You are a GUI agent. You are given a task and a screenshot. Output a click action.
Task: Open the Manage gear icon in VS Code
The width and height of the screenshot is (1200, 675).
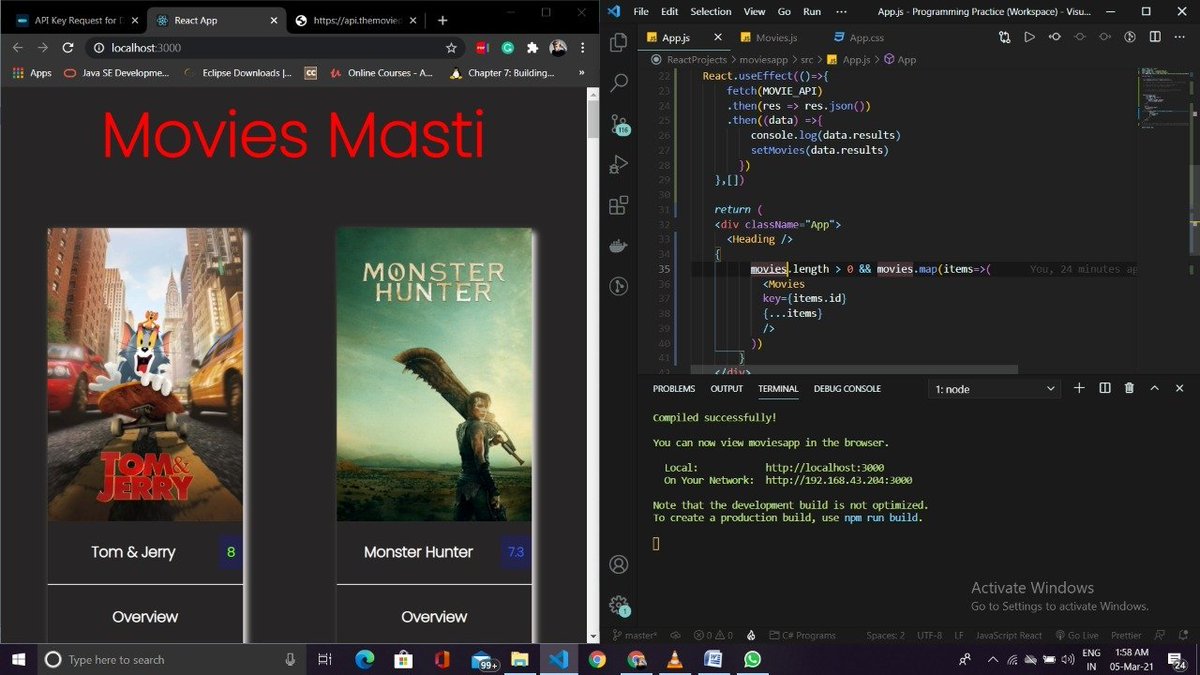pos(619,606)
